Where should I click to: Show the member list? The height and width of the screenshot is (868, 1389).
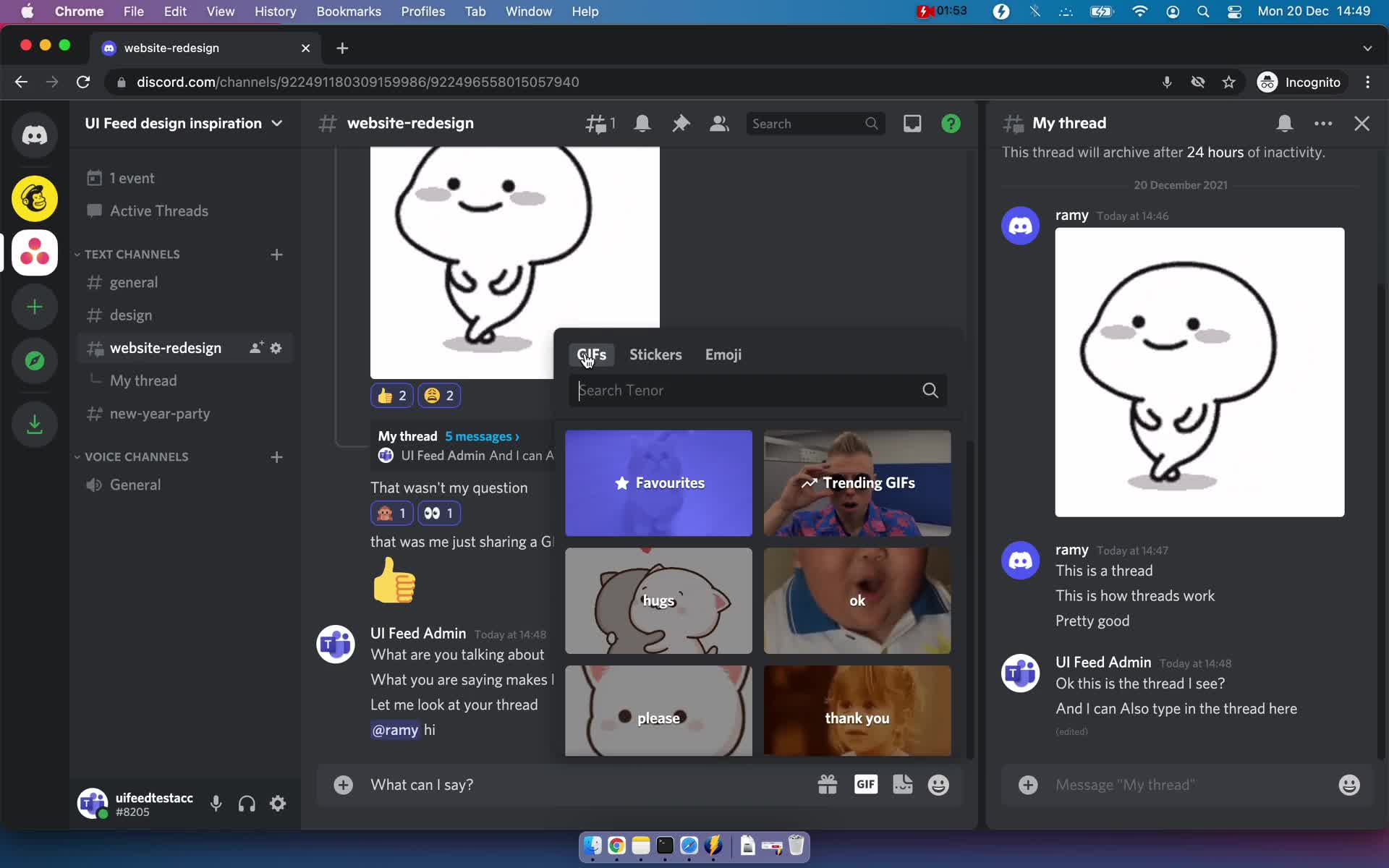click(719, 124)
